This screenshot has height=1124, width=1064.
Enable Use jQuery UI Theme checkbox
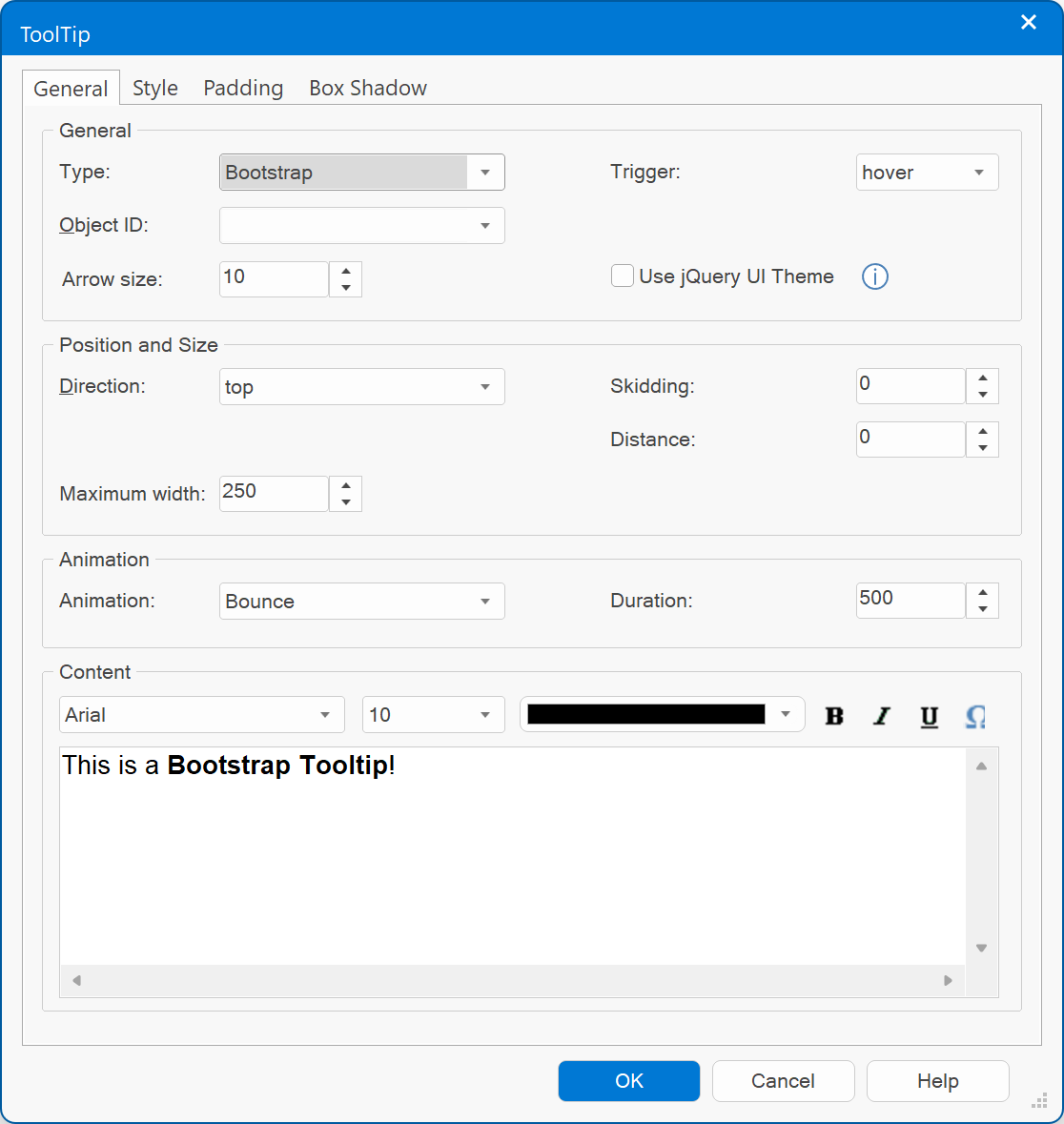[622, 276]
